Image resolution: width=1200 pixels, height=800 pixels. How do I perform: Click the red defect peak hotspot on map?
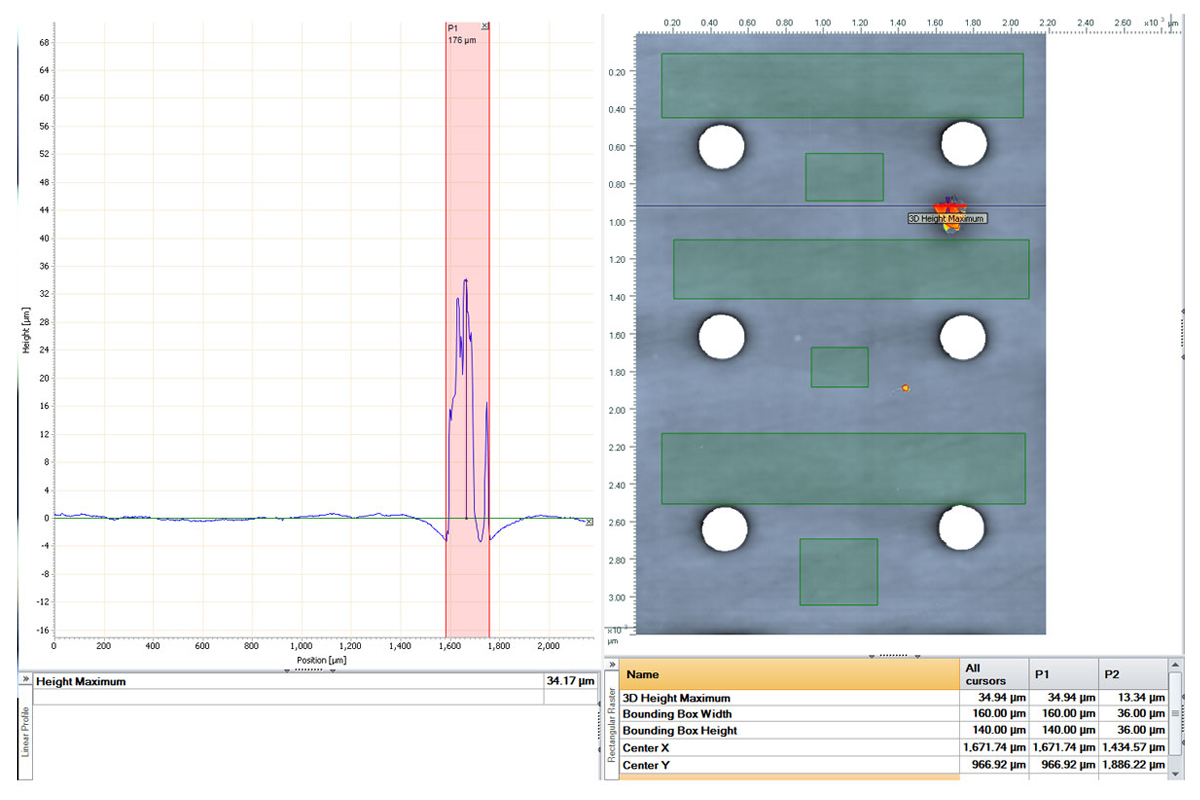(947, 205)
